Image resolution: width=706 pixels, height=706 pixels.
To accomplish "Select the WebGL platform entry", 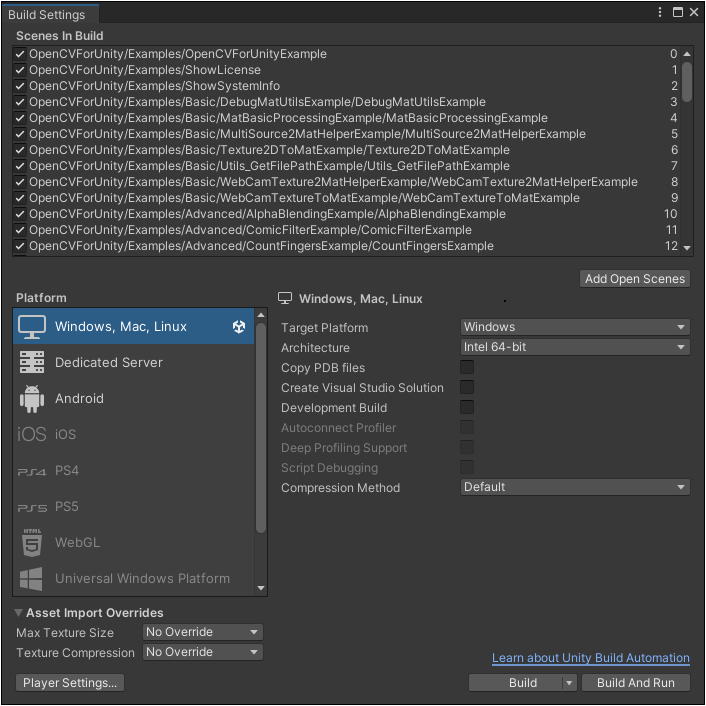I will click(133, 543).
